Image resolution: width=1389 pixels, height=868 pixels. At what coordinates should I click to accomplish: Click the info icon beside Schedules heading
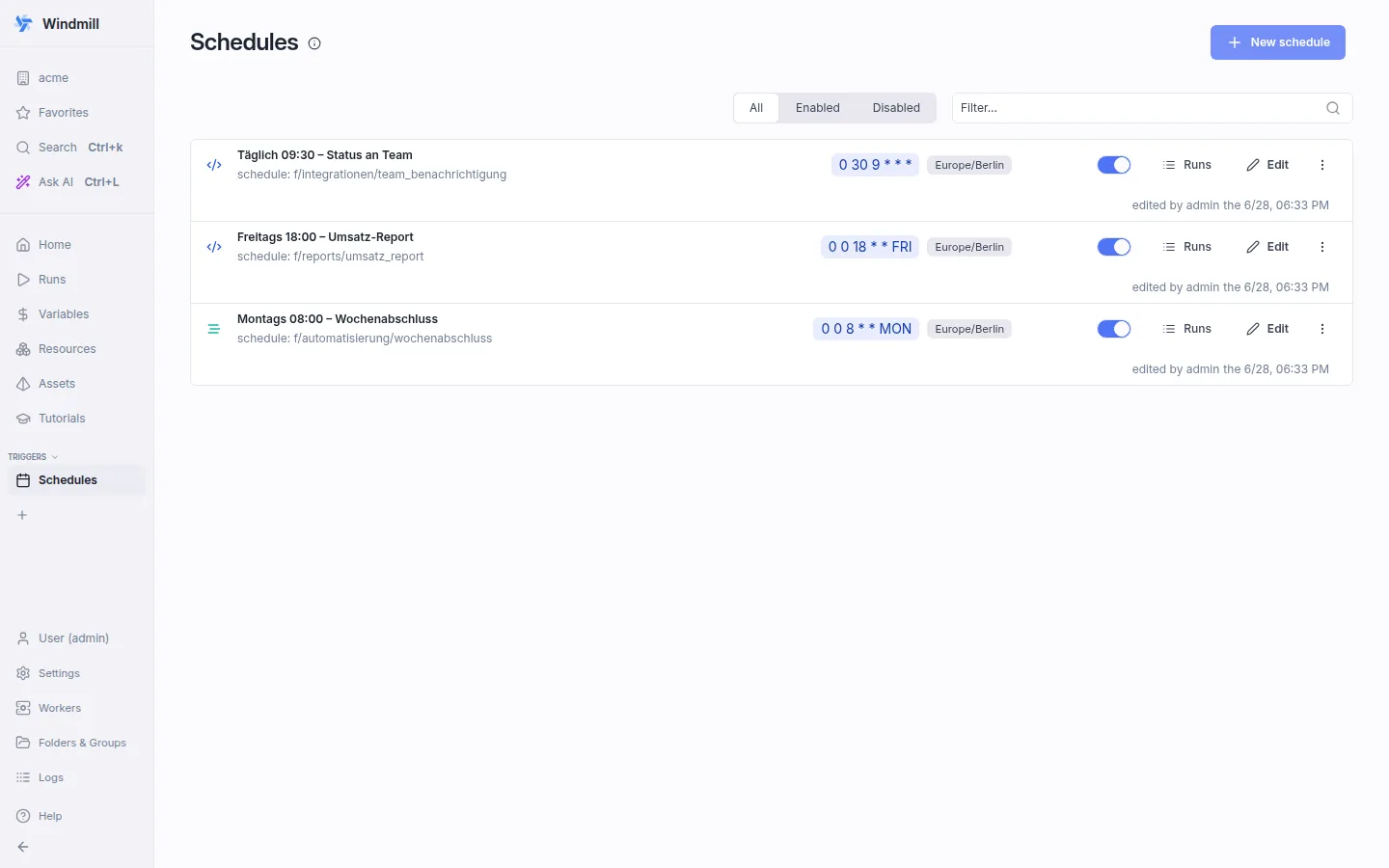[x=314, y=43]
